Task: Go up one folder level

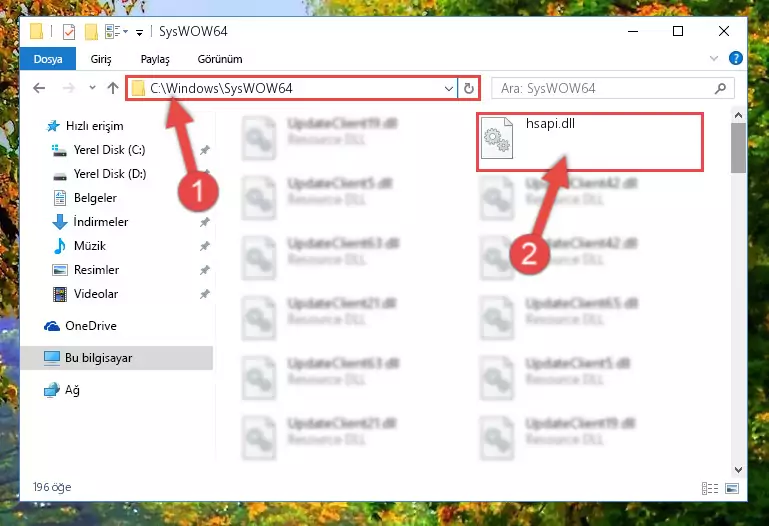Action: pos(113,88)
